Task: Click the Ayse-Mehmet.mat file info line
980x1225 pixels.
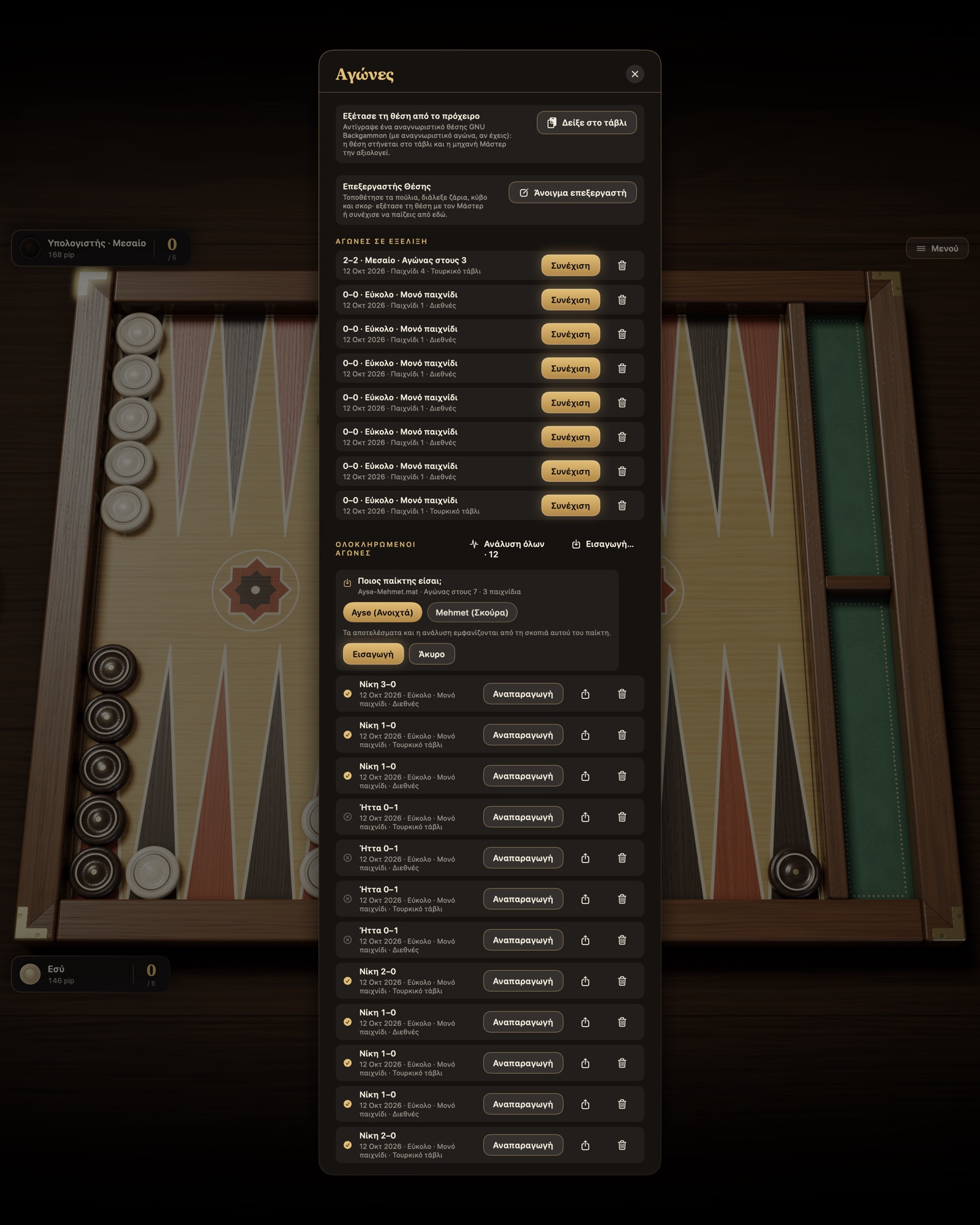Action: 439,592
